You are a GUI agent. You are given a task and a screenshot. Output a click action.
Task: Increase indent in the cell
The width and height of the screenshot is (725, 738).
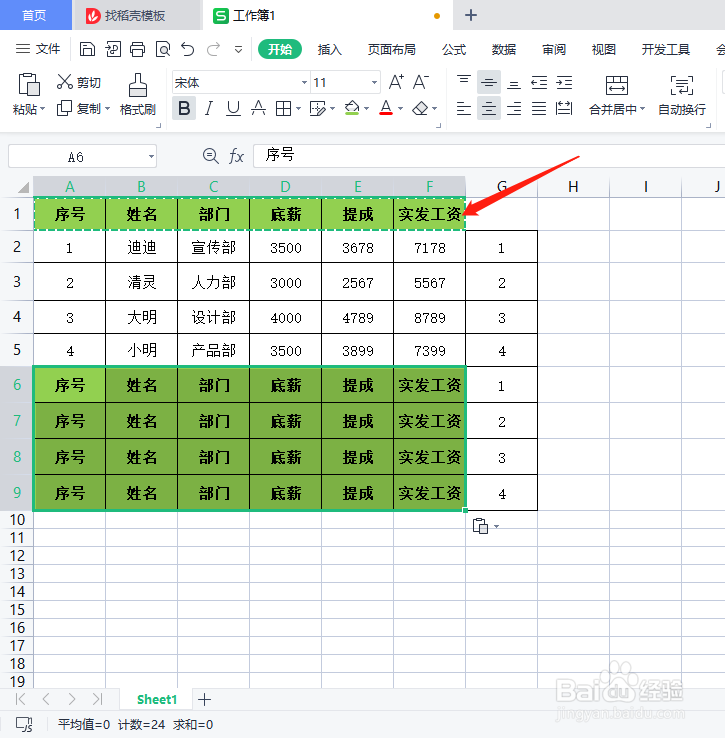(x=564, y=83)
